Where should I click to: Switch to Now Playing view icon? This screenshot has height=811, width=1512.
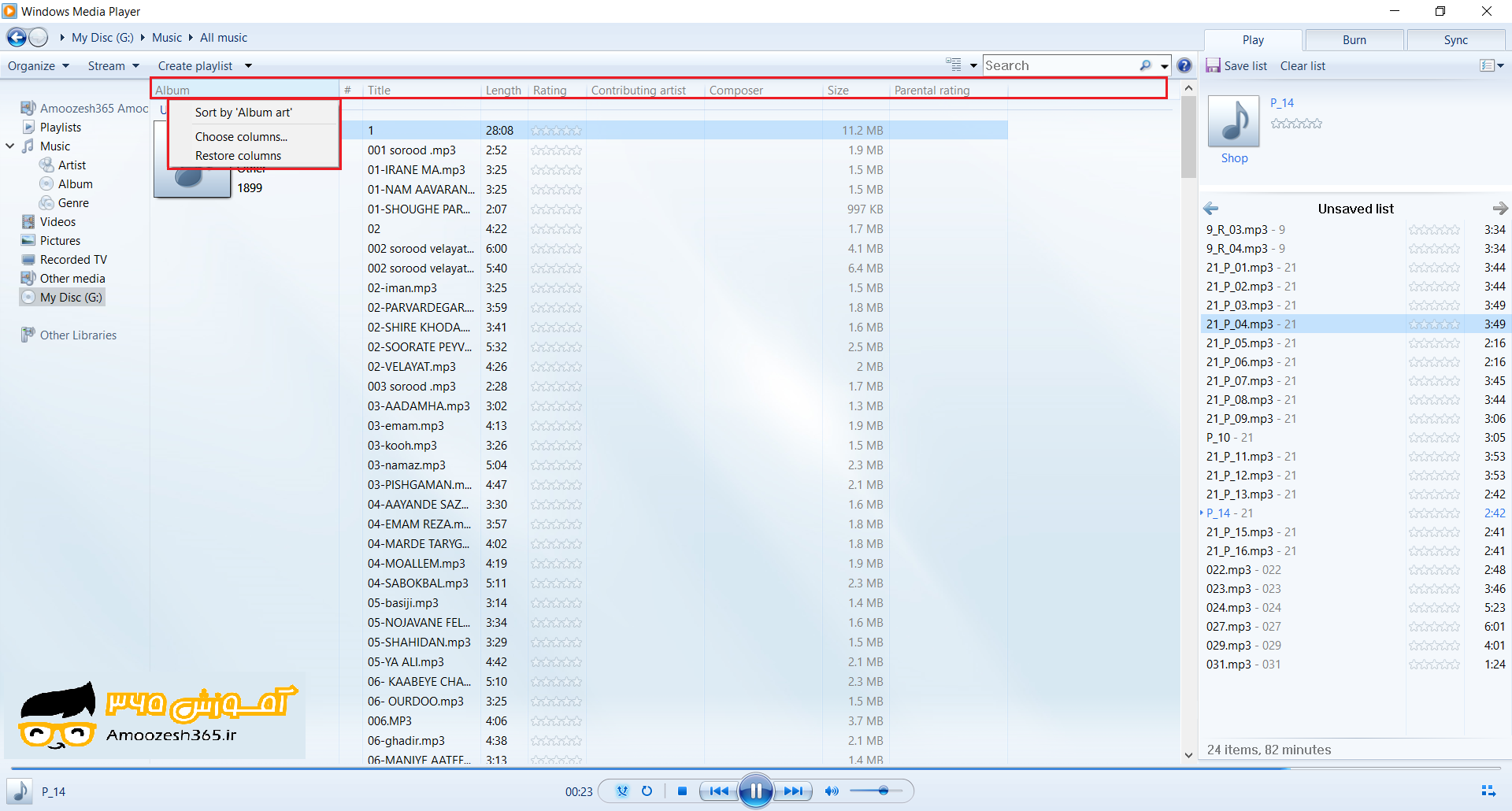pyautogui.click(x=1488, y=791)
